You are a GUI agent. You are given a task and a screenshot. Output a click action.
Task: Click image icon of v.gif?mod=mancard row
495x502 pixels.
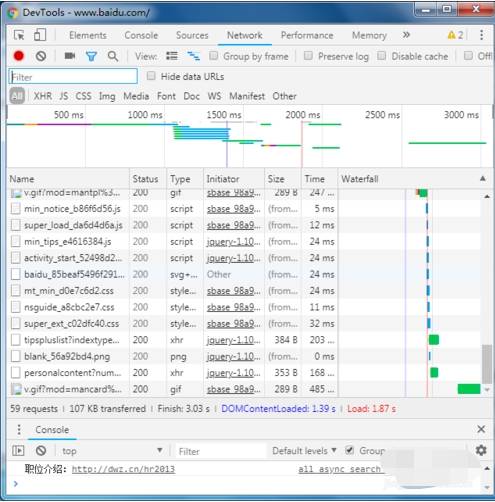click(x=16, y=389)
